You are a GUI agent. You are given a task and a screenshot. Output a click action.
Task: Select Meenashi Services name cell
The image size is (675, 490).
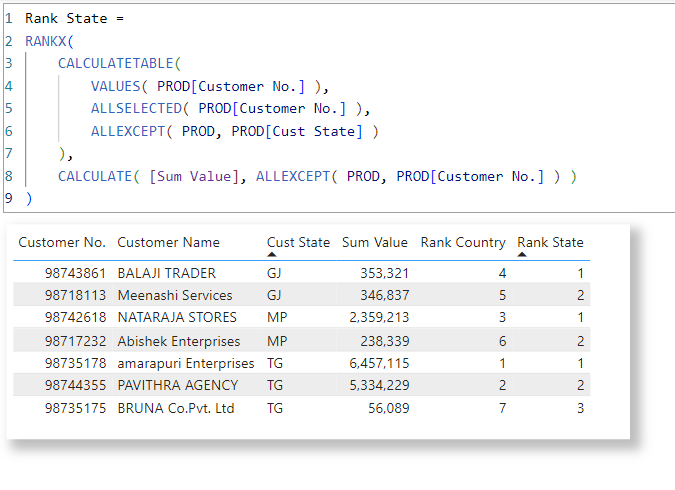pos(175,295)
